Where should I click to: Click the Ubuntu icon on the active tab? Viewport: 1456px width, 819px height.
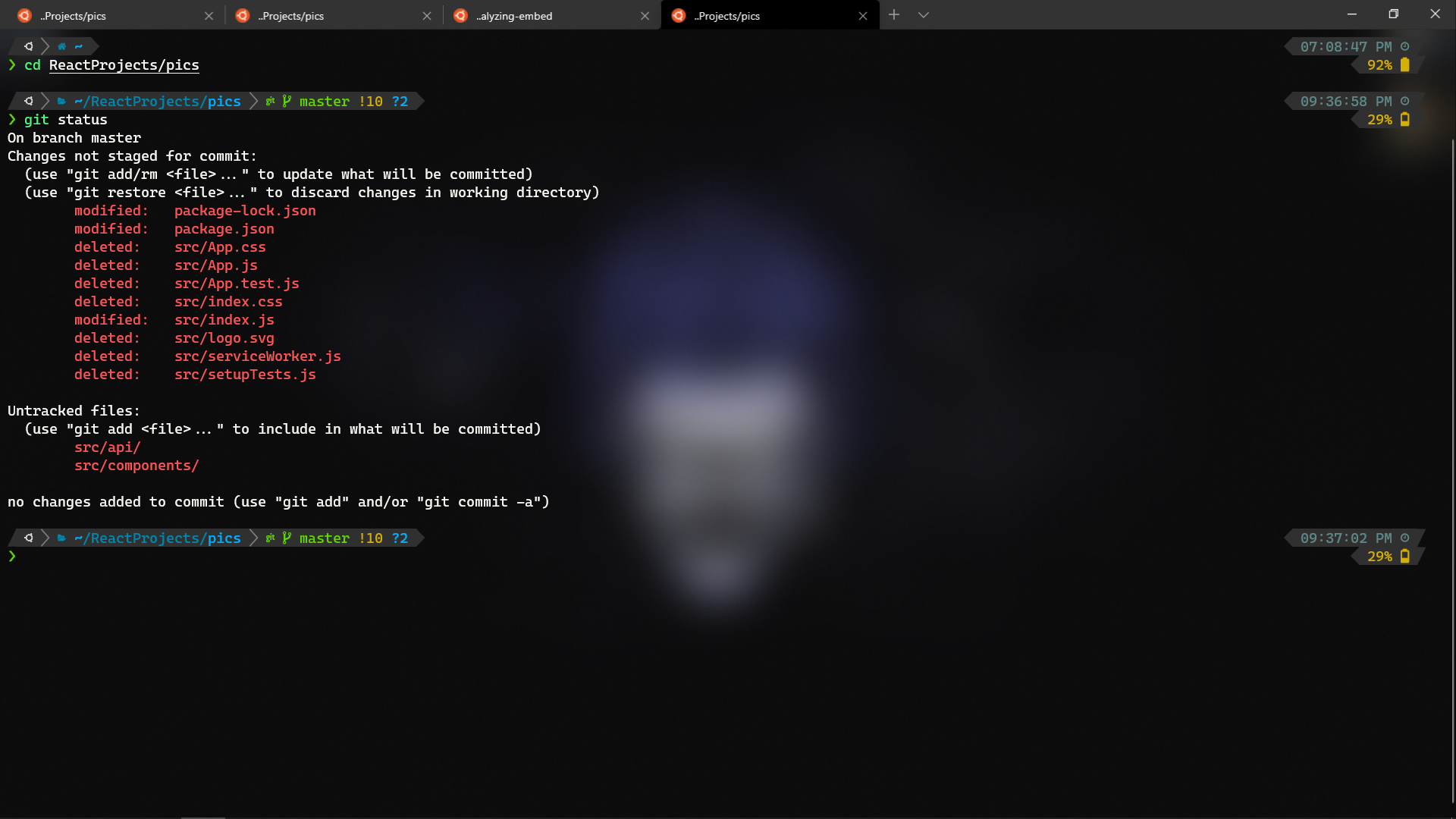[x=677, y=15]
